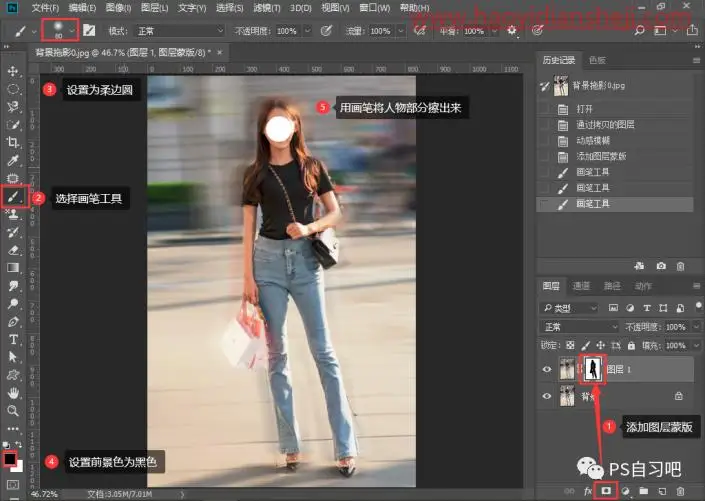Delete layer with Layers panel trash
Image resolution: width=705 pixels, height=501 pixels.
(680, 491)
